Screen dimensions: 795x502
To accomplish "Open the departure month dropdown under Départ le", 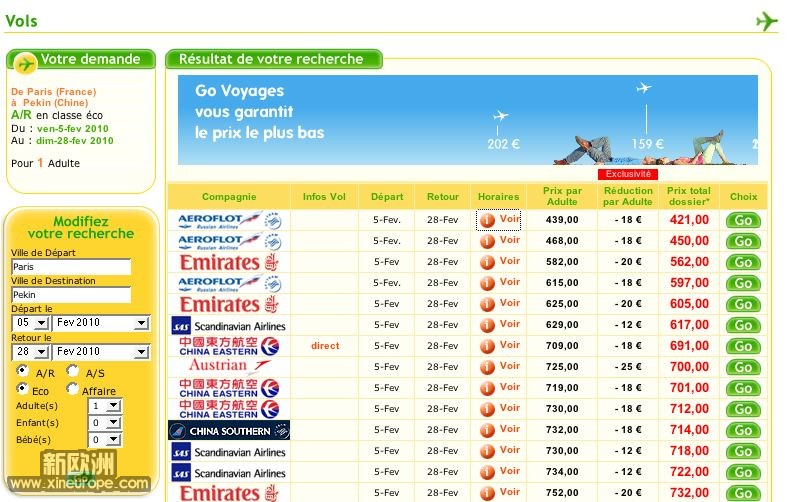I will click(101, 323).
